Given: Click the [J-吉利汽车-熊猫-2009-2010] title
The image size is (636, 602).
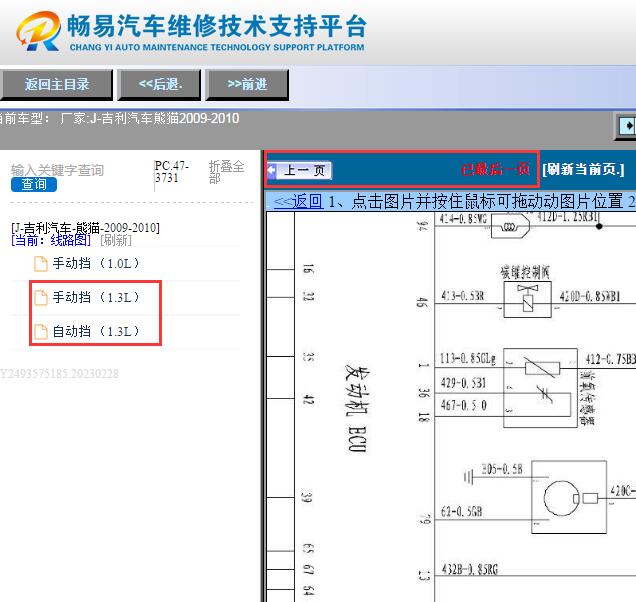Looking at the screenshot, I should (85, 228).
